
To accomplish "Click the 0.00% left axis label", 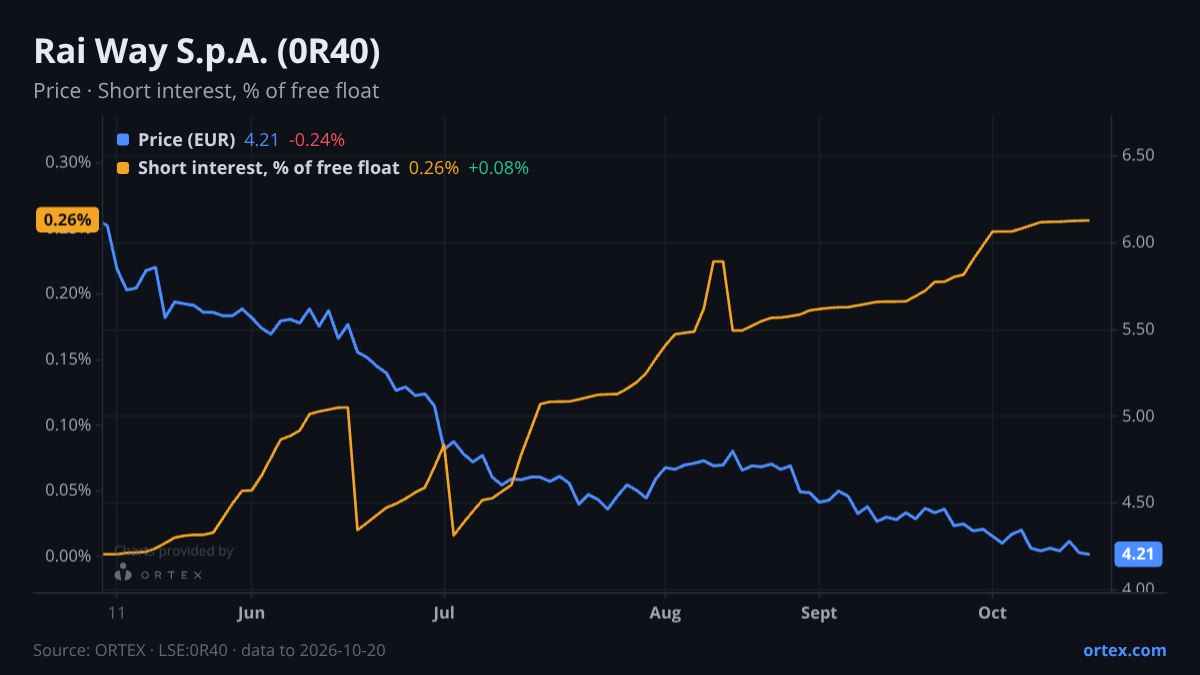I will pyautogui.click(x=69, y=556).
